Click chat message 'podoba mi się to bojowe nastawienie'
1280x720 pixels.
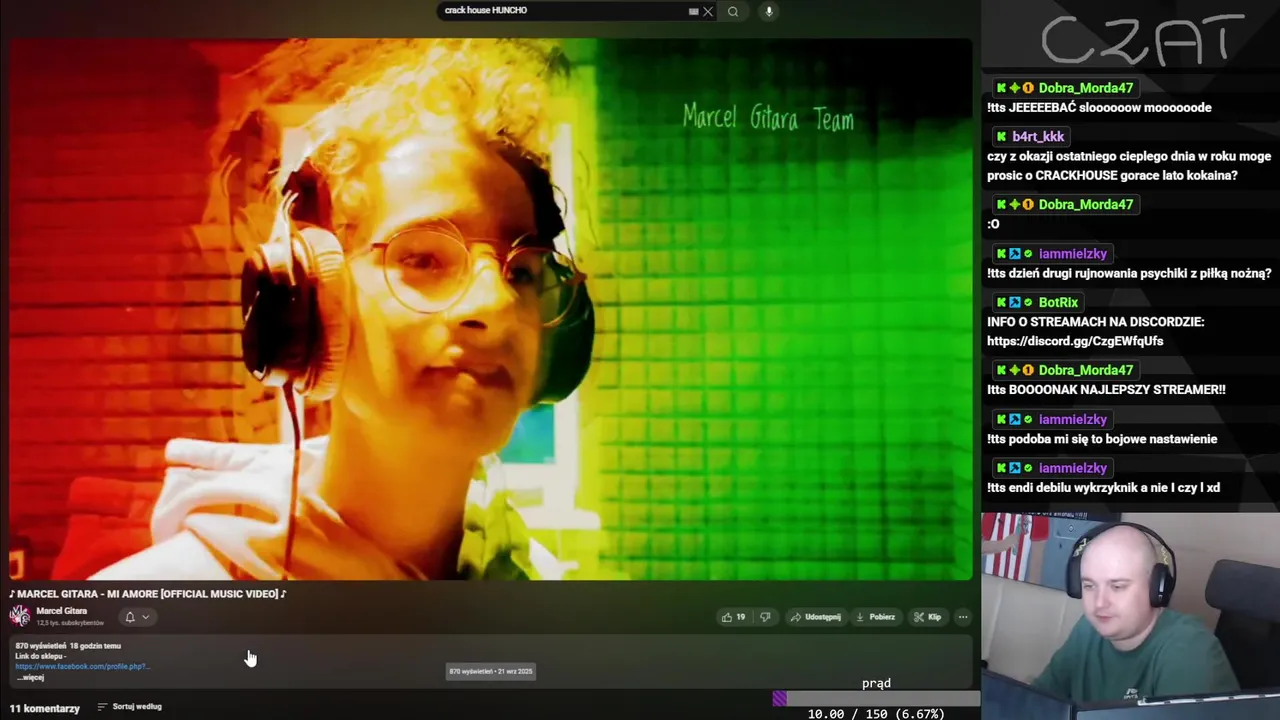coord(1102,439)
